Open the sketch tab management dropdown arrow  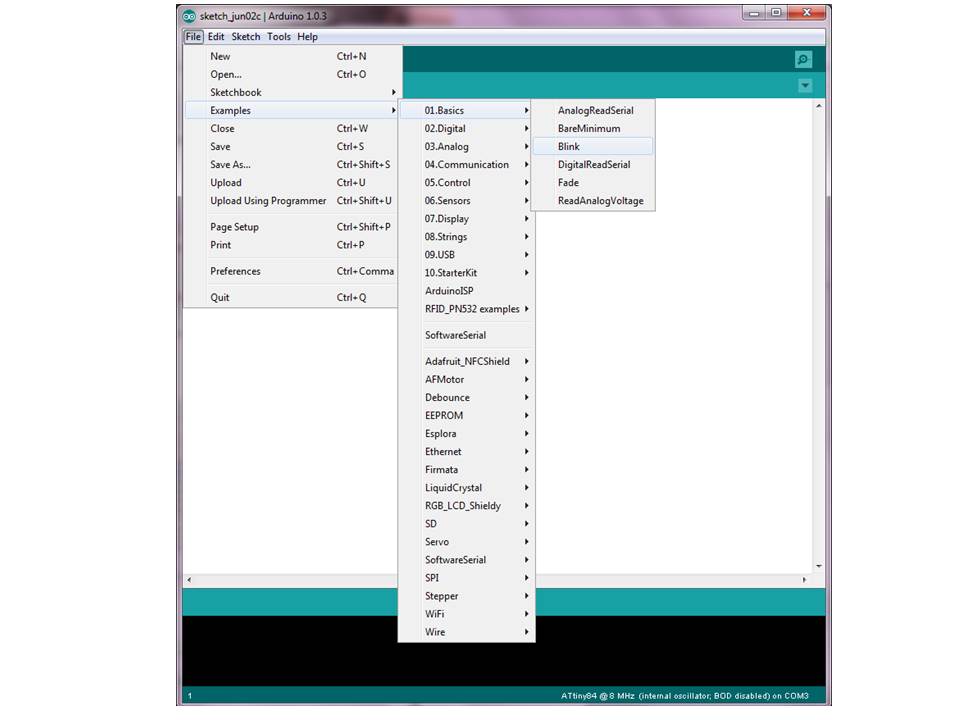[x=804, y=86]
